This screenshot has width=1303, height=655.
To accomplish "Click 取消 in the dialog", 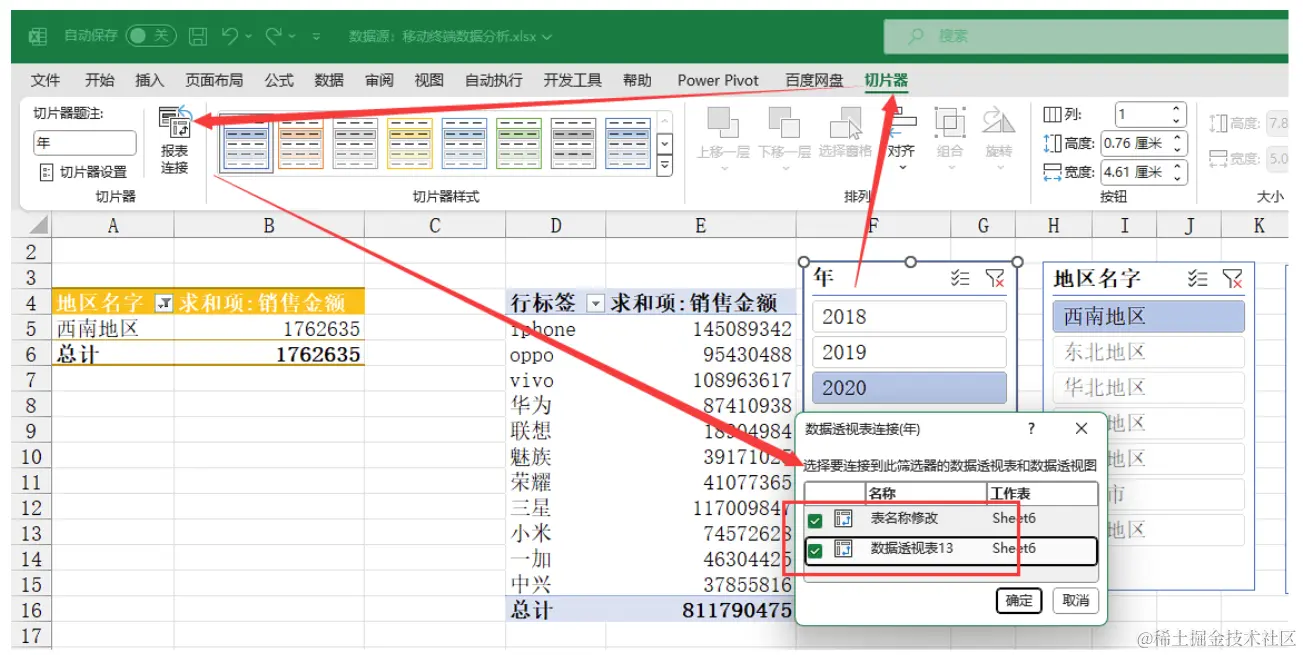I will coord(1076,600).
